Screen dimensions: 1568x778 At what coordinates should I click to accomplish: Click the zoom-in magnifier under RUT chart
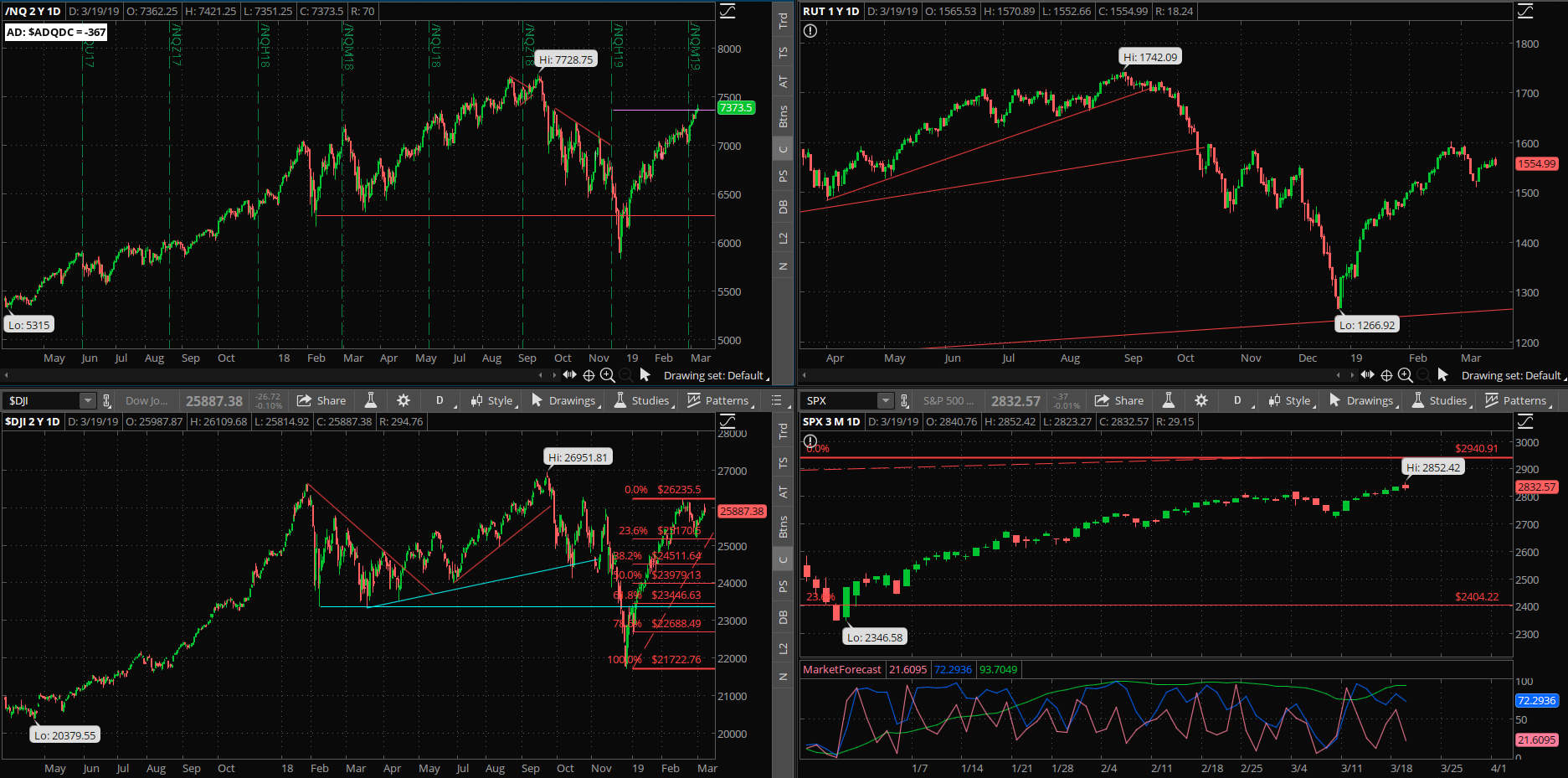(1406, 375)
